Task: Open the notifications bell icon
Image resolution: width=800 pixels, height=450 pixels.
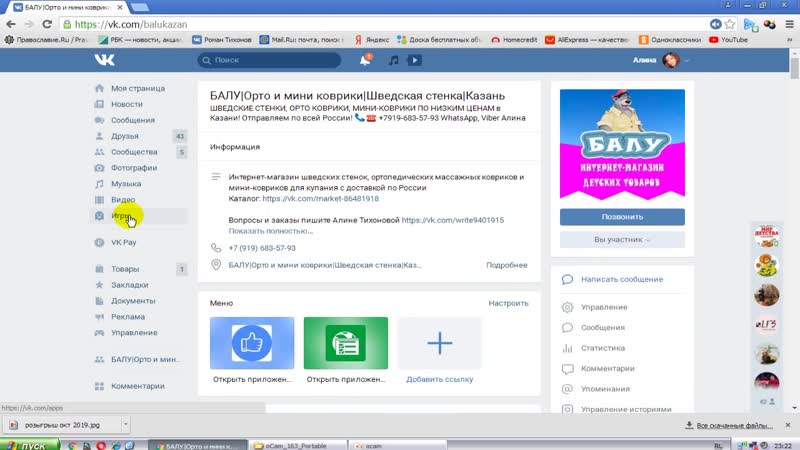Action: 365,60
